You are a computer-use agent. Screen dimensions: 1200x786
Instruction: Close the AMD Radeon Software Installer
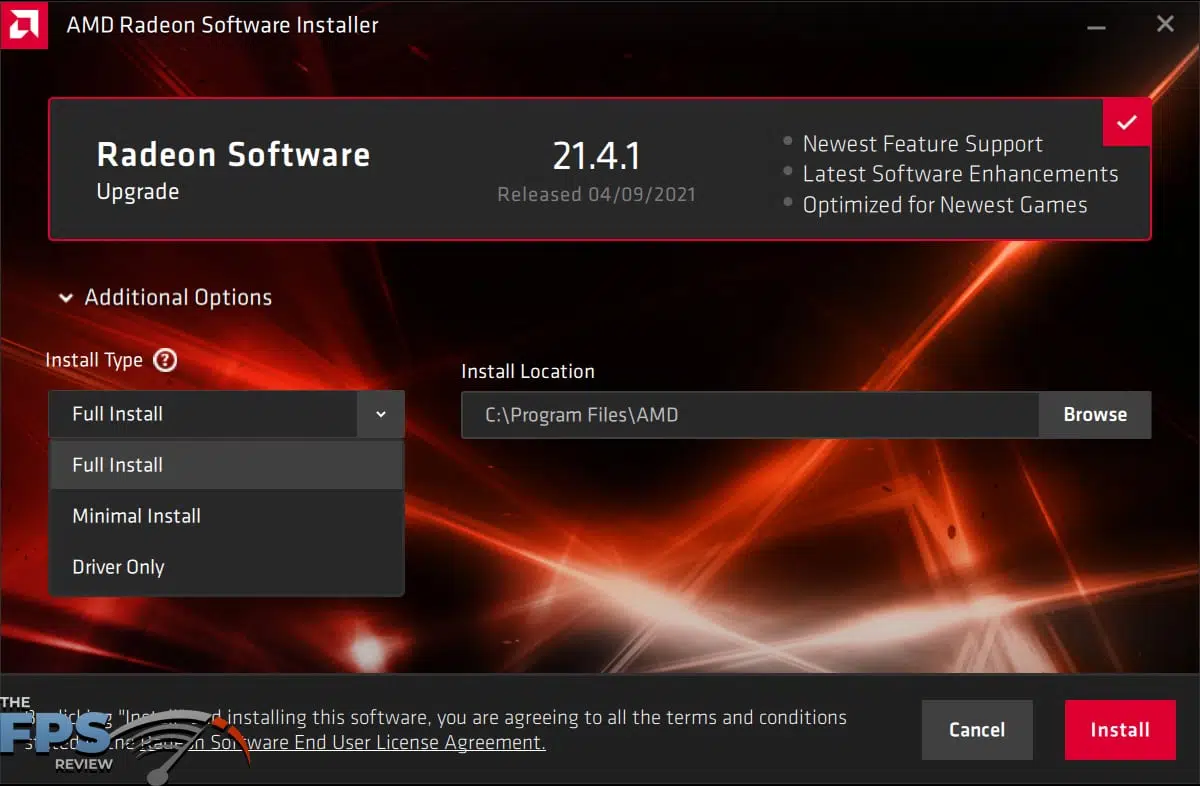pos(1165,24)
